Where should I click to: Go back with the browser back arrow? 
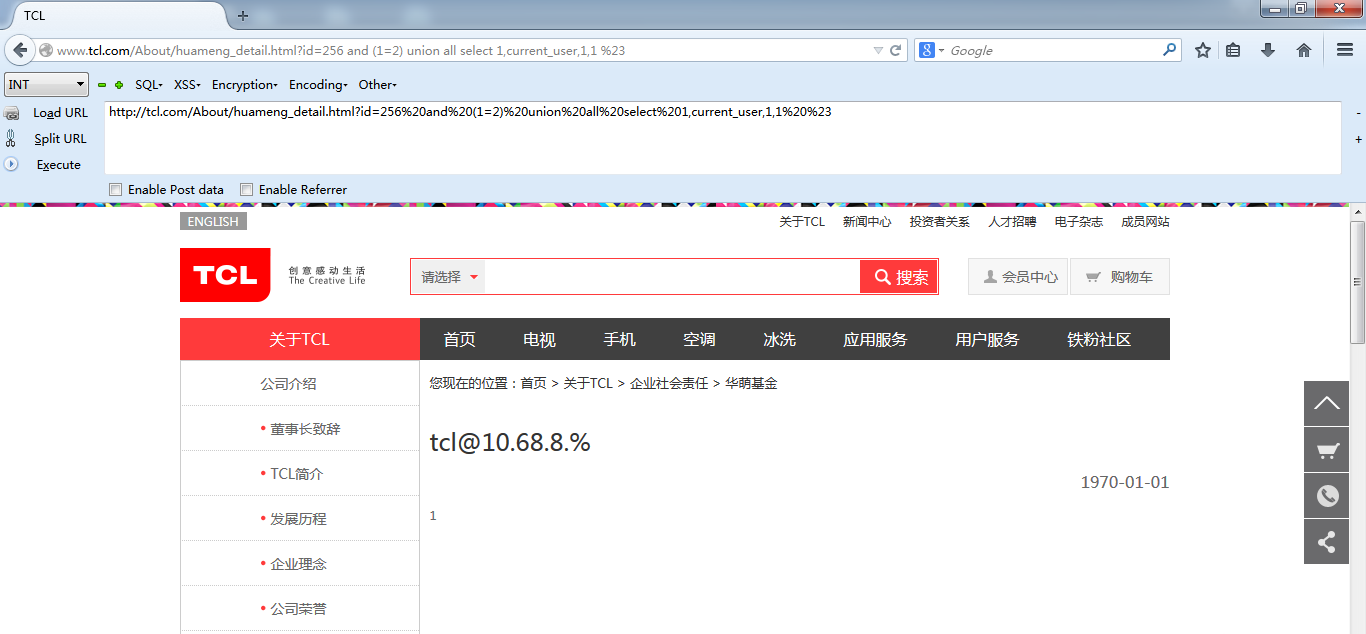tap(19, 50)
